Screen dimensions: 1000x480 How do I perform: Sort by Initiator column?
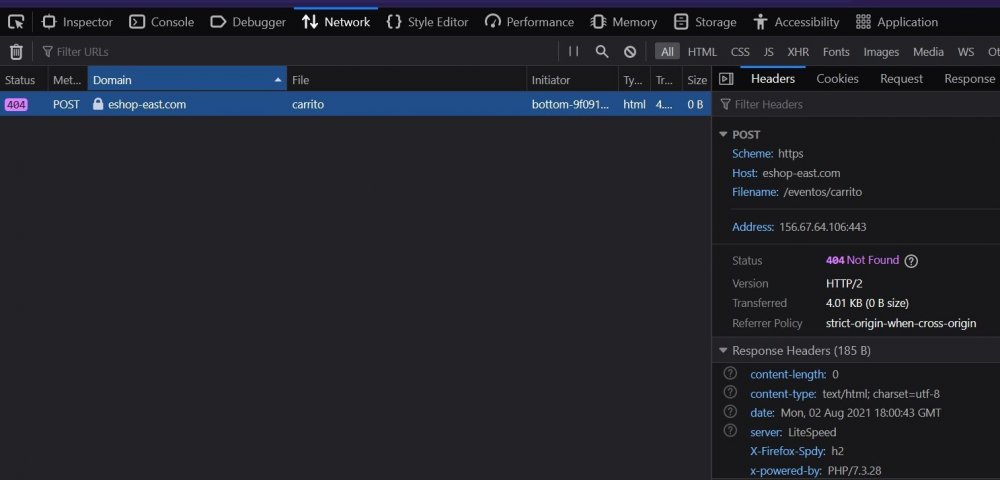click(x=572, y=80)
